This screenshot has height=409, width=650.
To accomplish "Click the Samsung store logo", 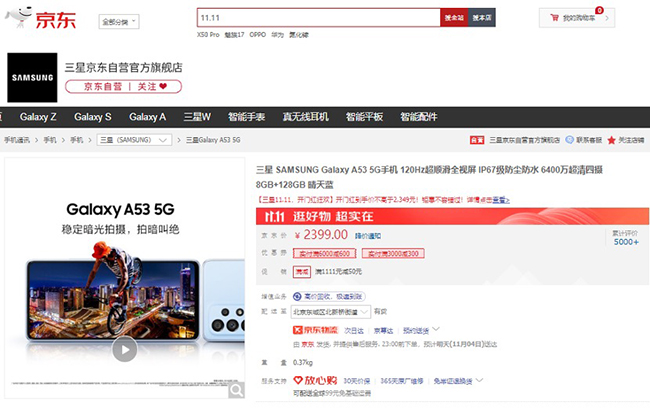I will (32, 77).
